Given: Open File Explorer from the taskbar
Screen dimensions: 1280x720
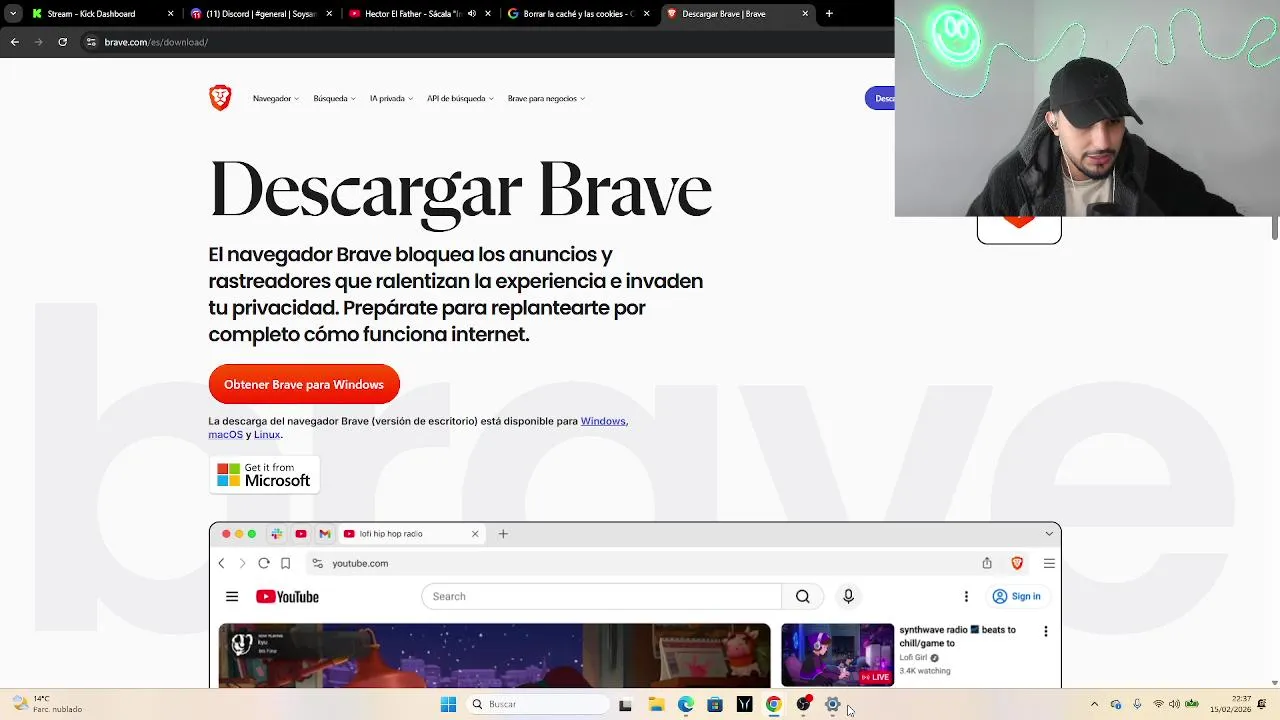Looking at the screenshot, I should pos(656,704).
